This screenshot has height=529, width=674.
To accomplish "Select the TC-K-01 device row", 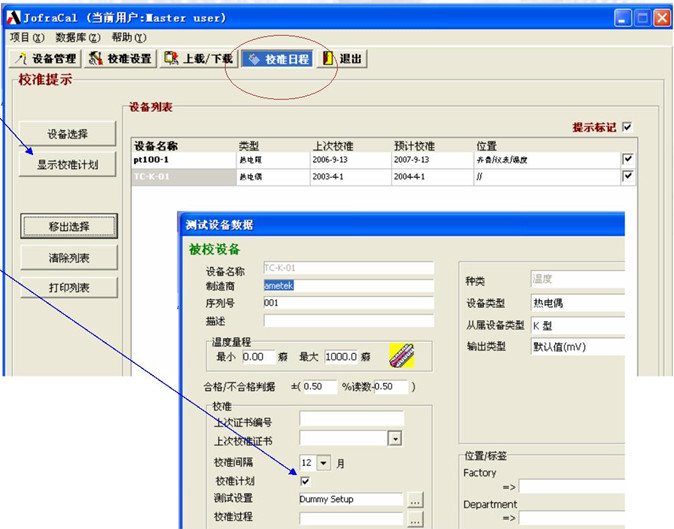I will (384, 177).
